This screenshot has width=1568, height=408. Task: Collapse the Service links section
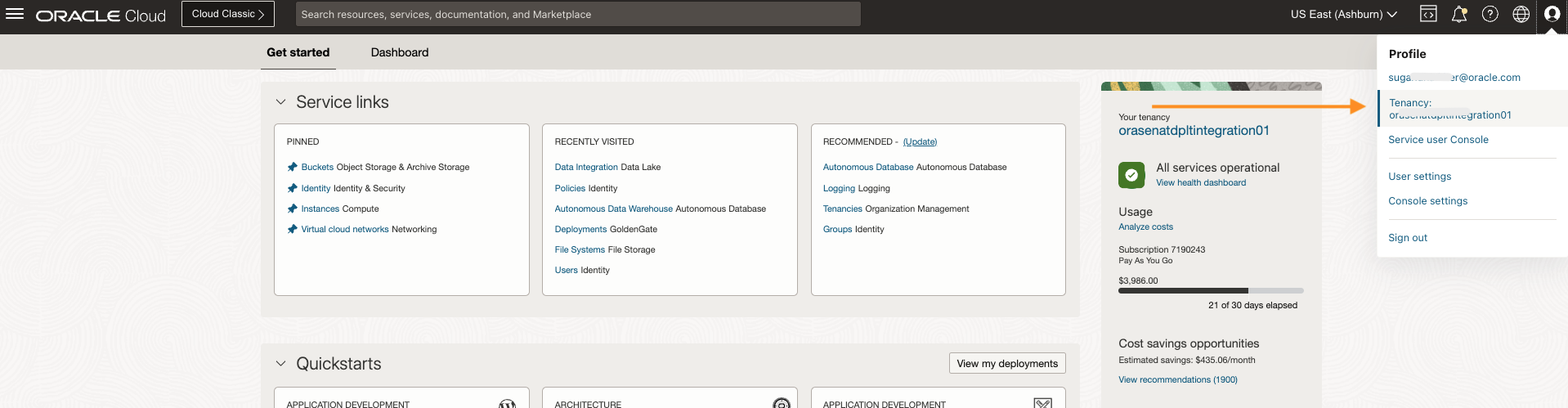click(x=280, y=102)
